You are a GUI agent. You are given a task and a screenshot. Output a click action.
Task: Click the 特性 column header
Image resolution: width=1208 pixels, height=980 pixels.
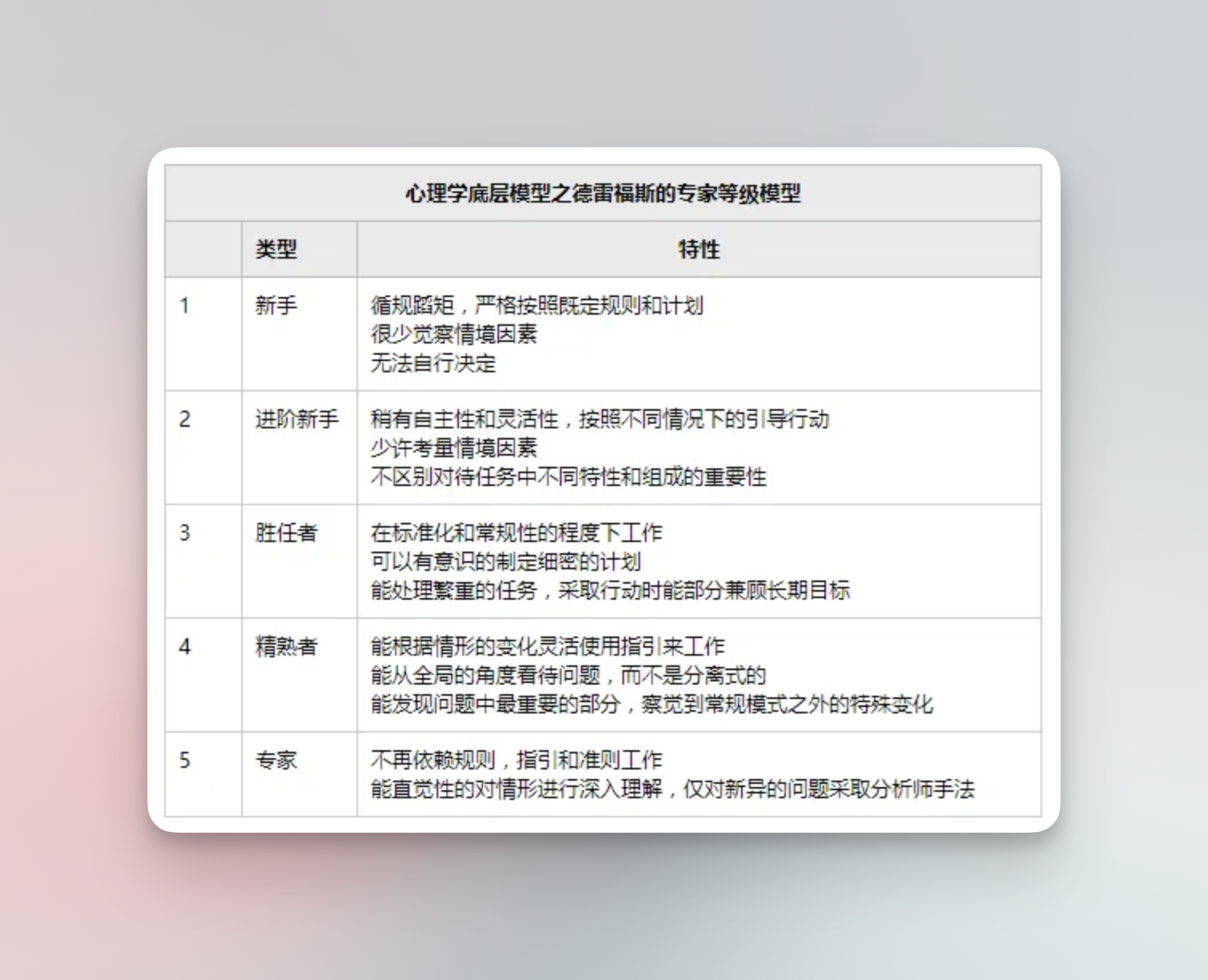[x=699, y=249]
